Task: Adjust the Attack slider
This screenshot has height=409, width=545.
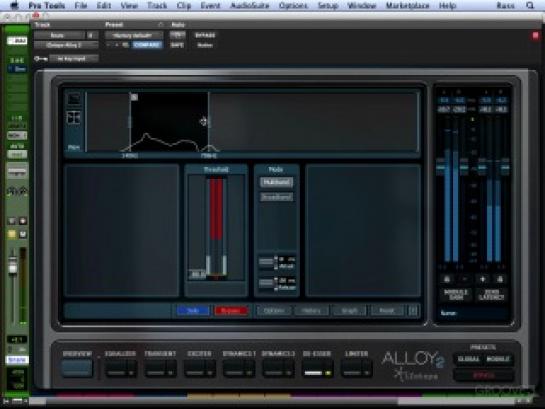Action: [x=267, y=262]
